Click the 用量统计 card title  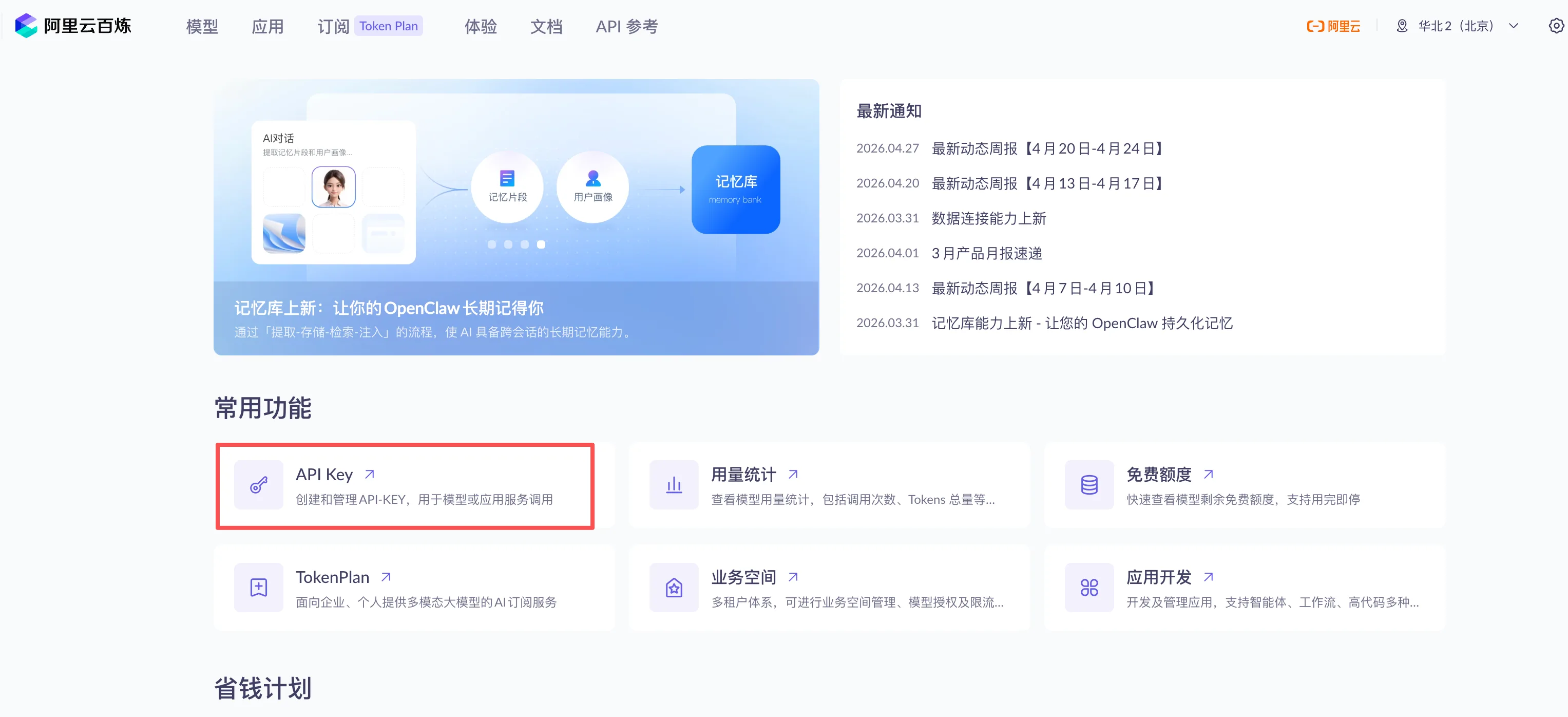(744, 474)
